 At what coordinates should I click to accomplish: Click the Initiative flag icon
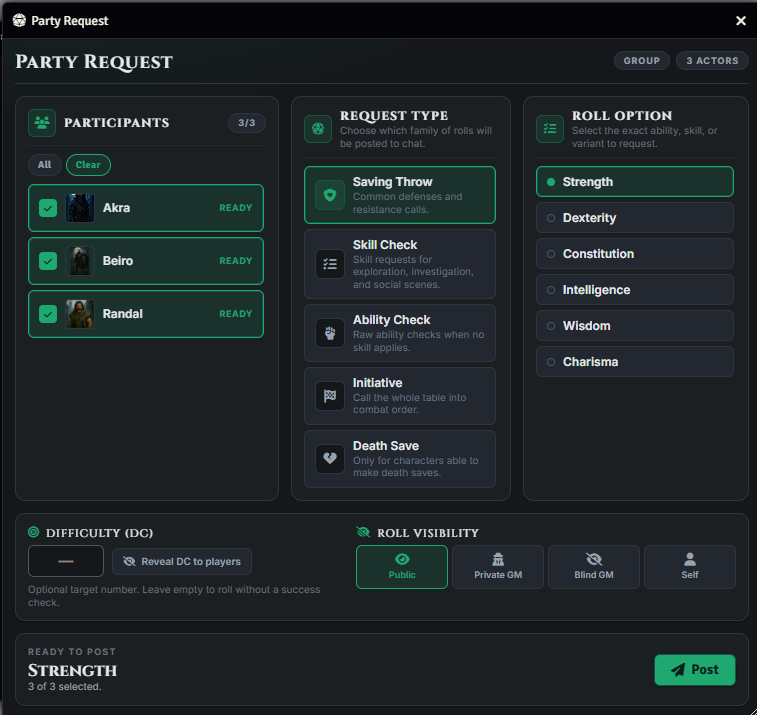pyautogui.click(x=330, y=396)
